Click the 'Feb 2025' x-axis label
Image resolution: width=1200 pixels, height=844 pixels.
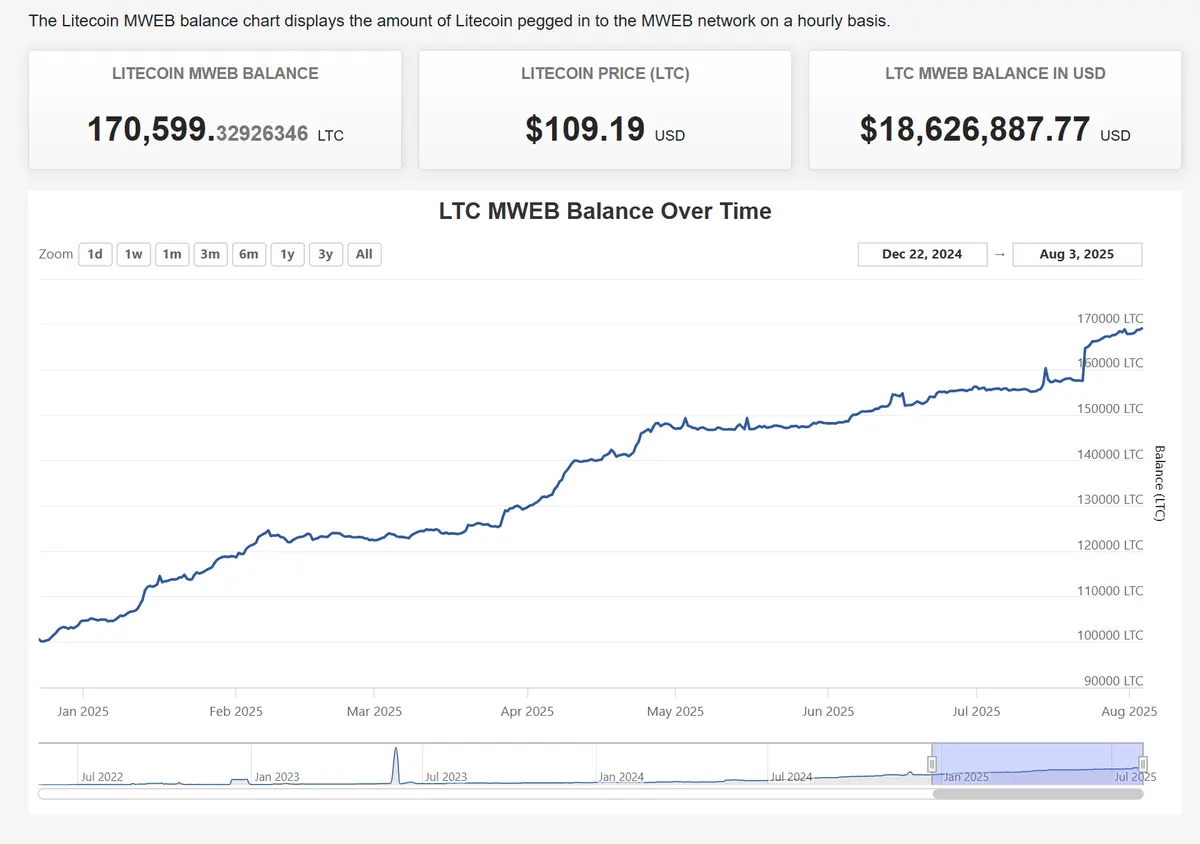click(x=236, y=711)
